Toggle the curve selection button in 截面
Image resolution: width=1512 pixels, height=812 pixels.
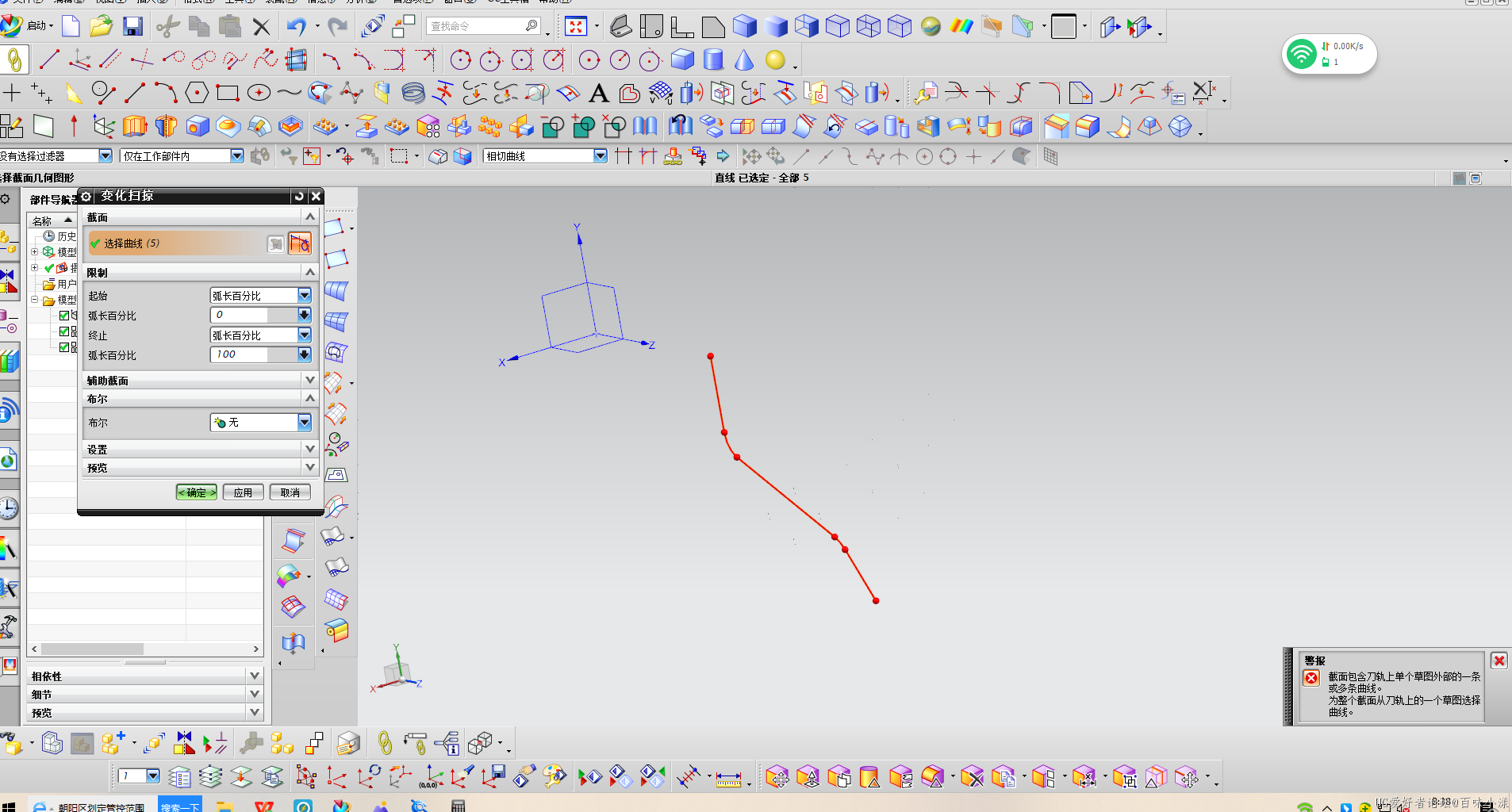click(x=300, y=243)
